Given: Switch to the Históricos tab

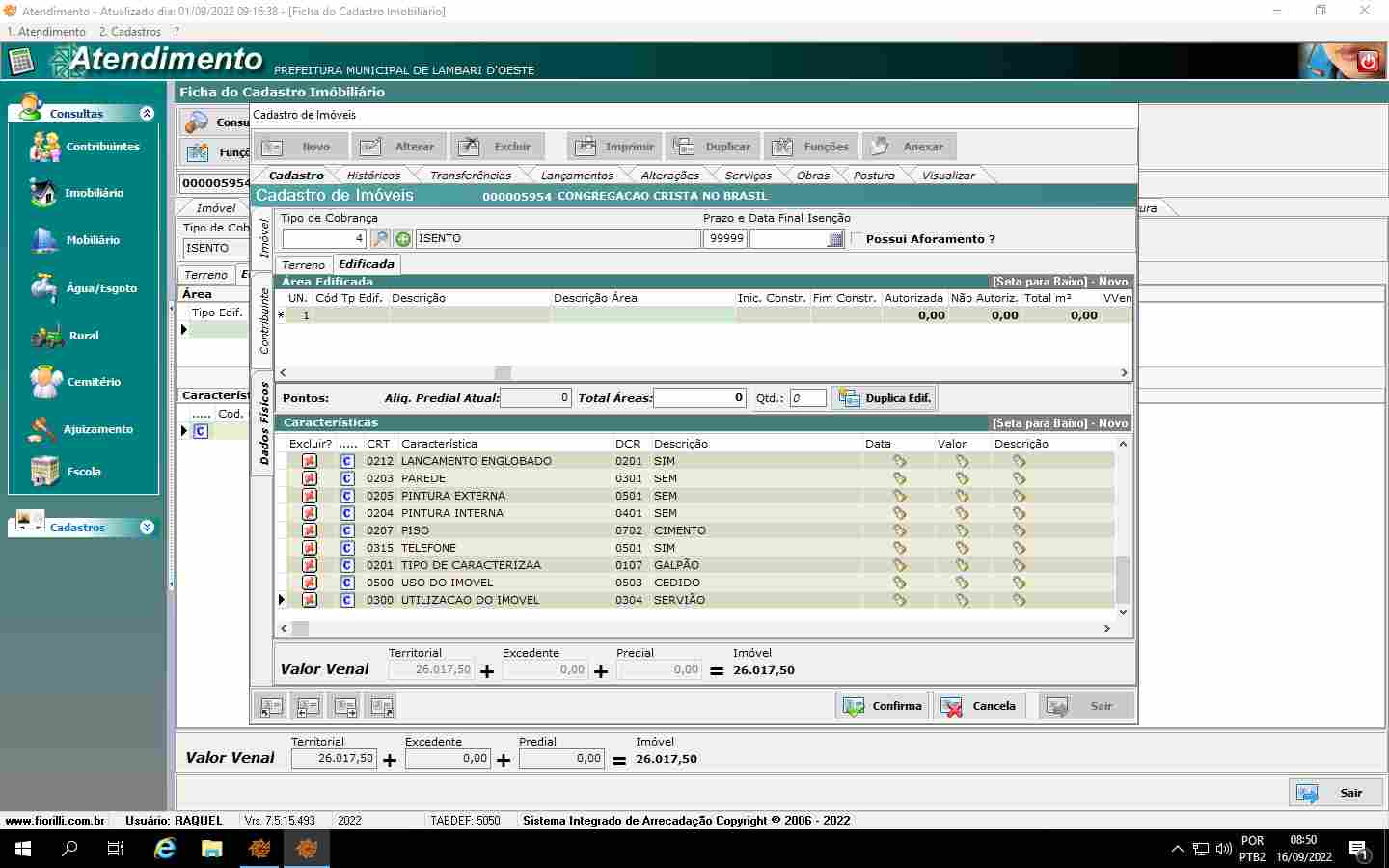Looking at the screenshot, I should coord(373,176).
